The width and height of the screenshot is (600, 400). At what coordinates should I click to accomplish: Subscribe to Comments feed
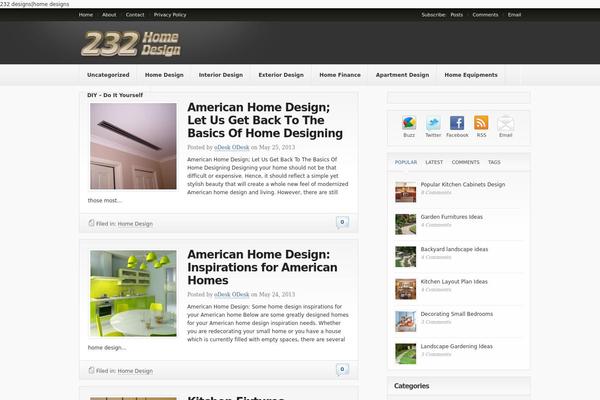[x=485, y=15]
